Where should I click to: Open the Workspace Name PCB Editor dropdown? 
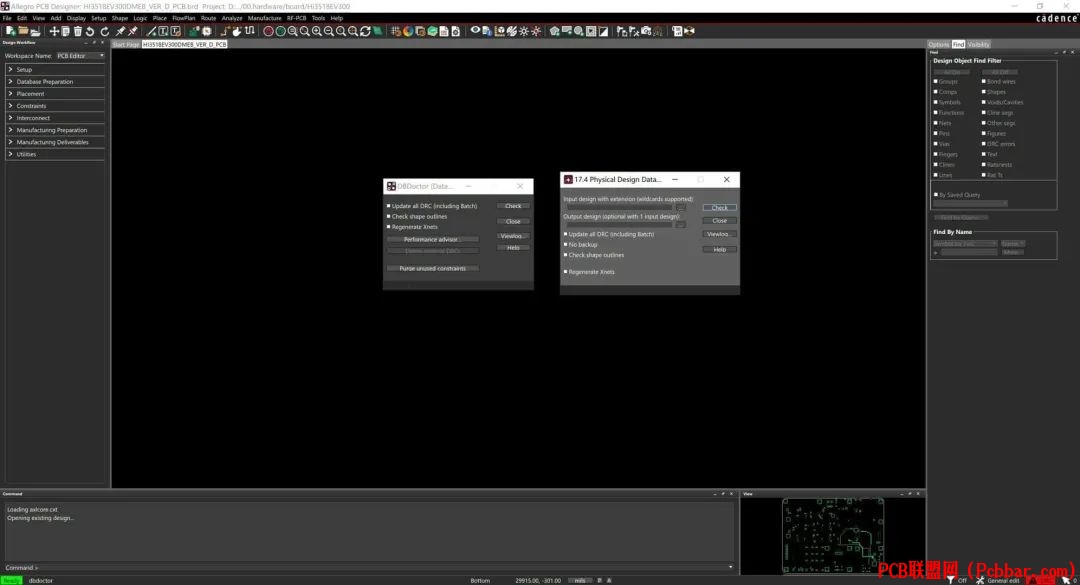coord(80,56)
